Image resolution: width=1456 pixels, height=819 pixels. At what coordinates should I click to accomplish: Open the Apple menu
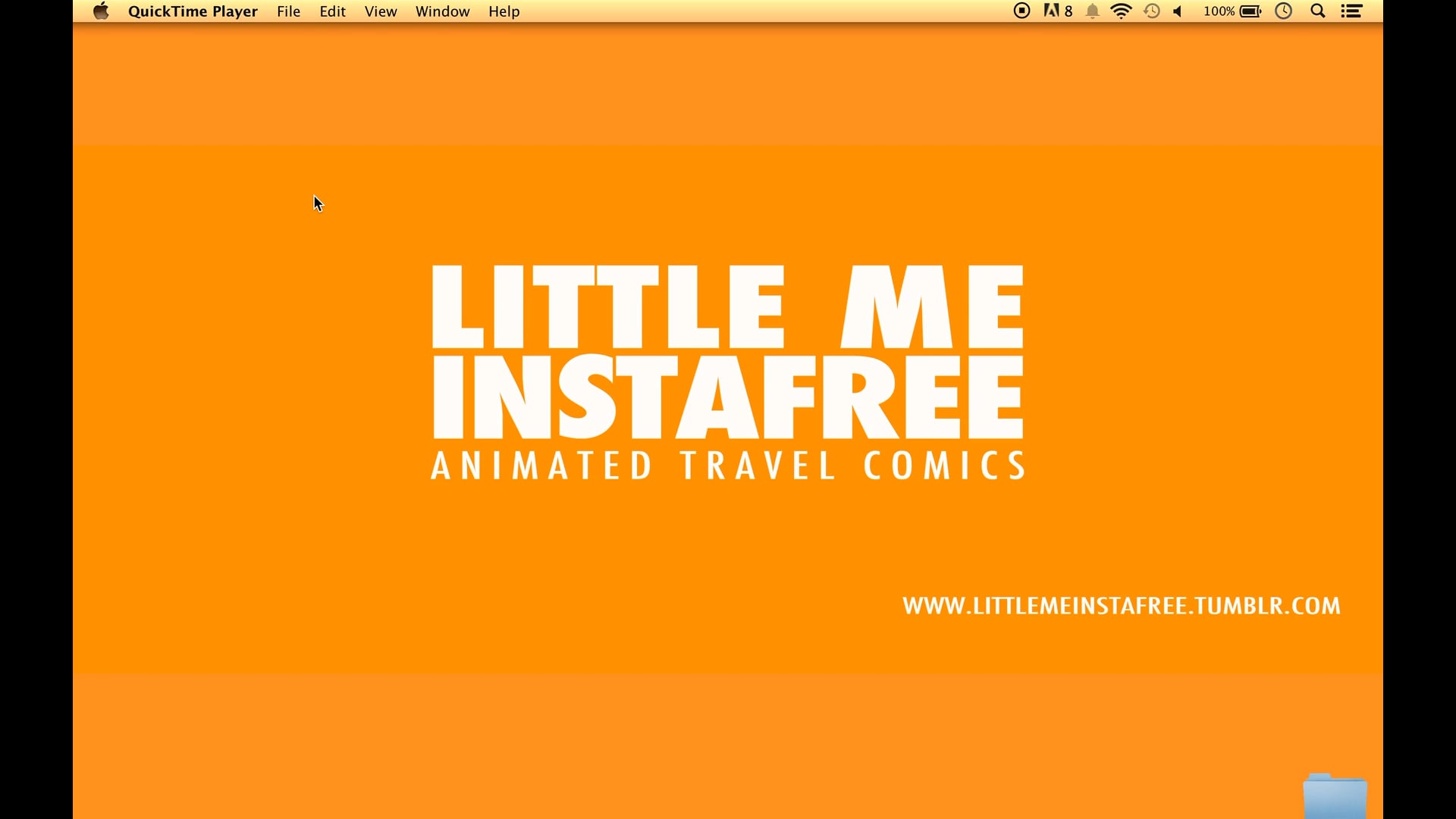coord(101,11)
